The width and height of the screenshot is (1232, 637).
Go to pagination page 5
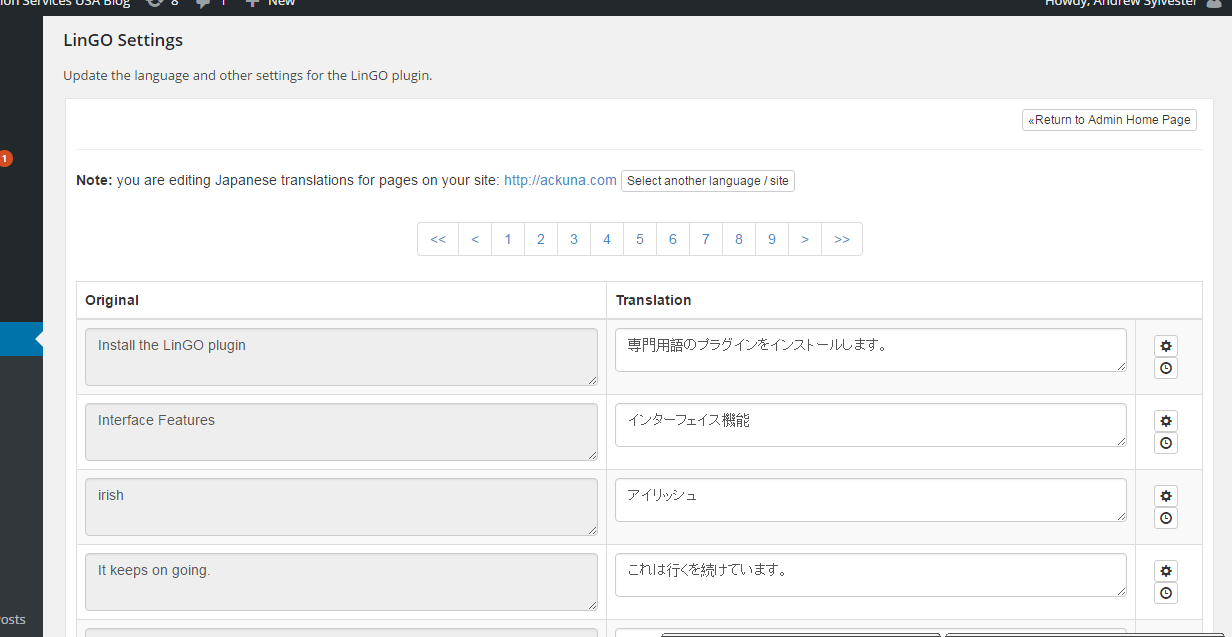(640, 239)
